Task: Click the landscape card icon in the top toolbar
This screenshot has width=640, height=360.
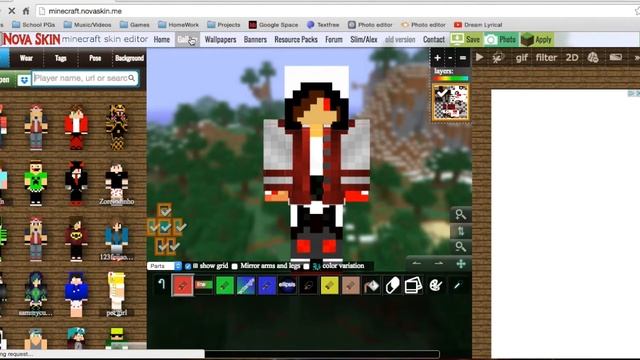Action: (x=616, y=58)
